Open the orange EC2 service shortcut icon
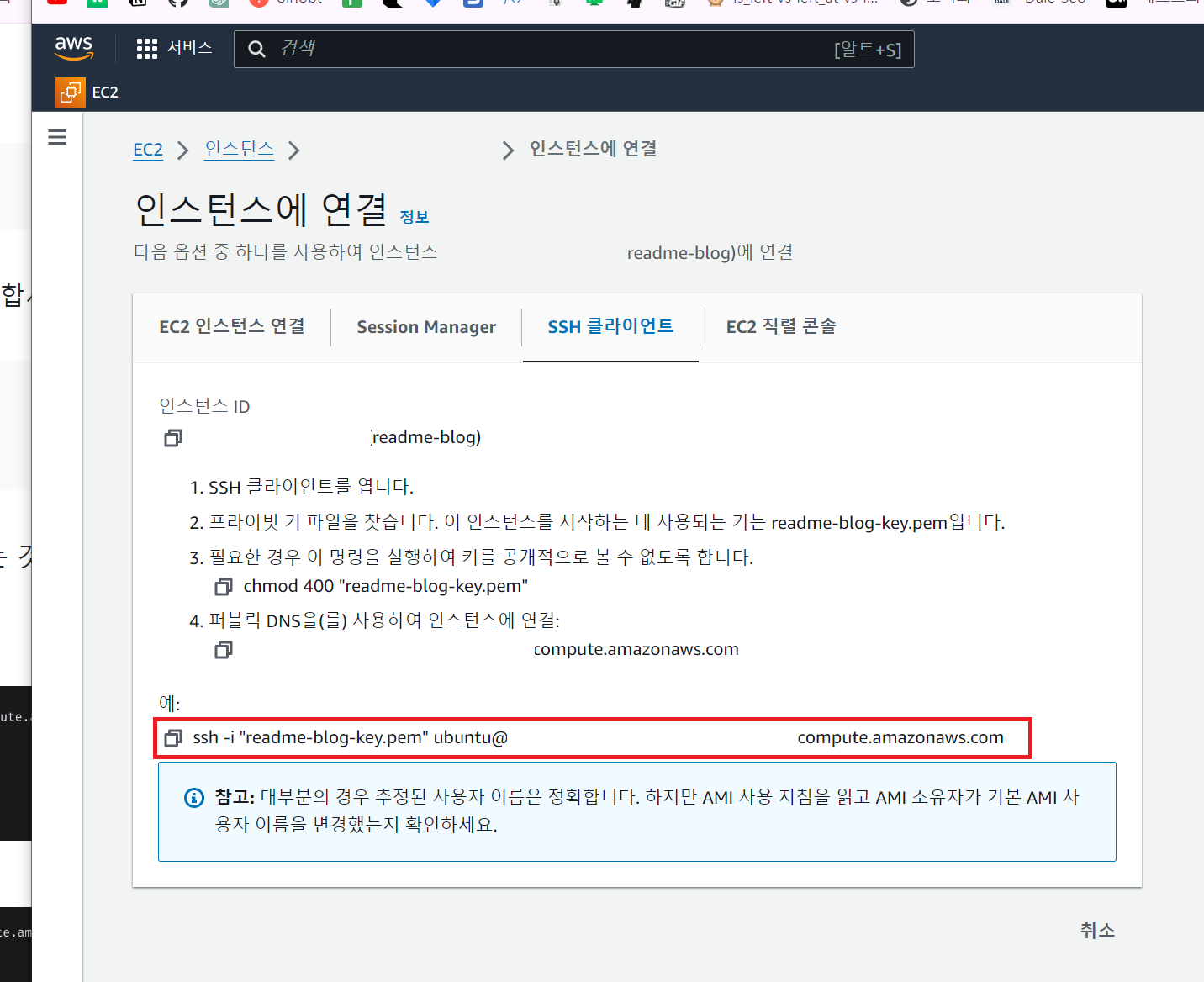Viewport: 1204px width, 982px height. [x=71, y=92]
